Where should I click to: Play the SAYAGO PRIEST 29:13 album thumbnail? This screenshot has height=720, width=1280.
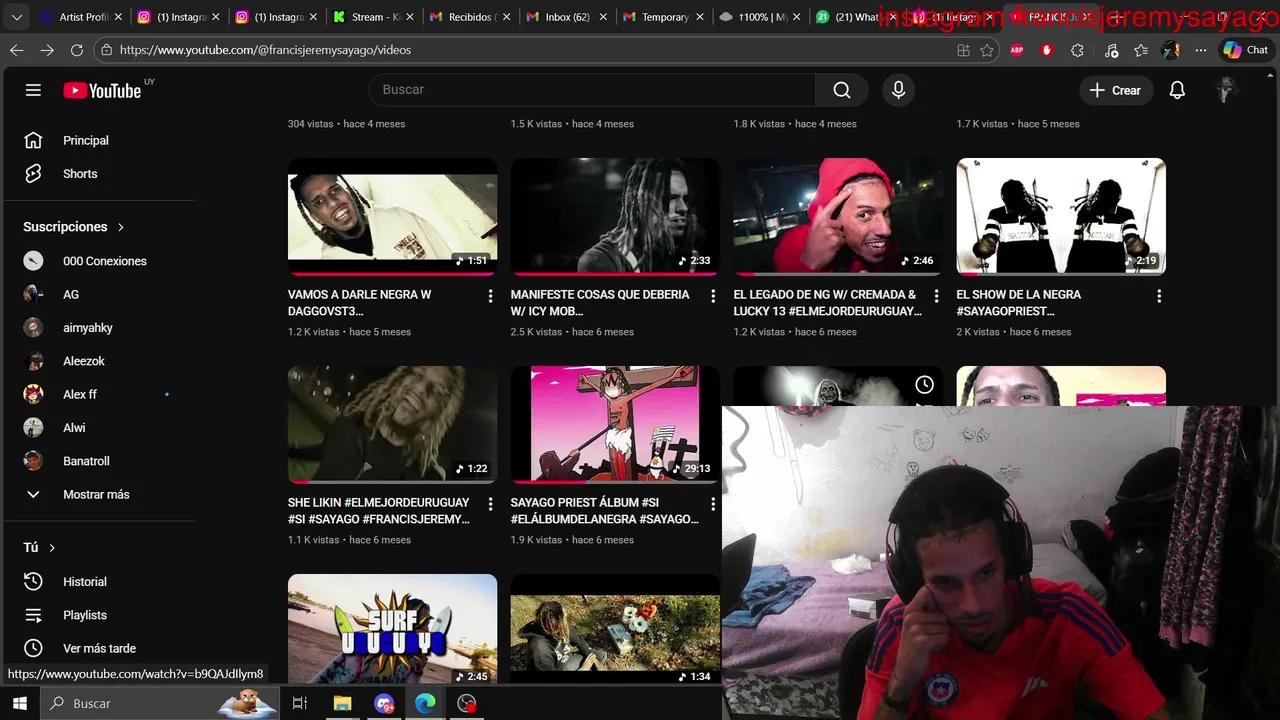click(615, 424)
